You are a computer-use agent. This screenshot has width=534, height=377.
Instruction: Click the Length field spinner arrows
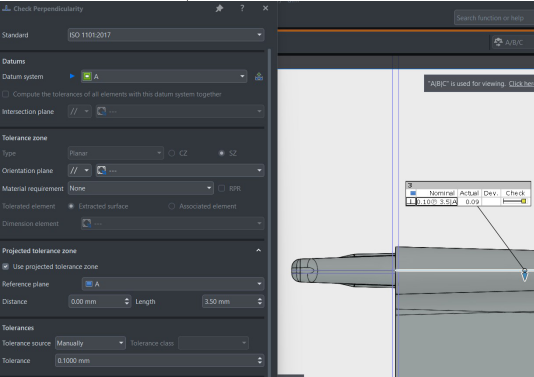pos(260,301)
